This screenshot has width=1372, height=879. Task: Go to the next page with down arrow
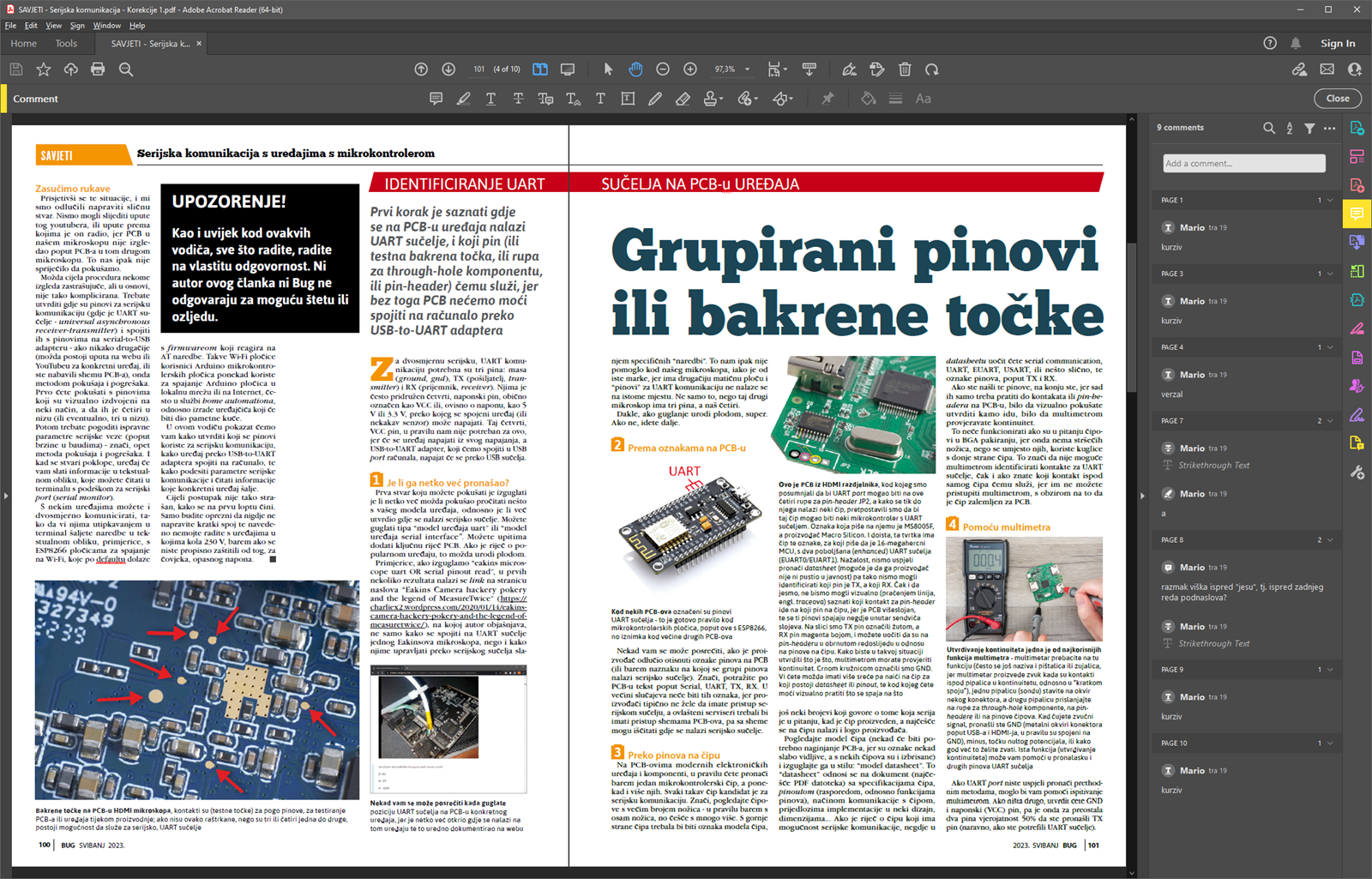448,69
